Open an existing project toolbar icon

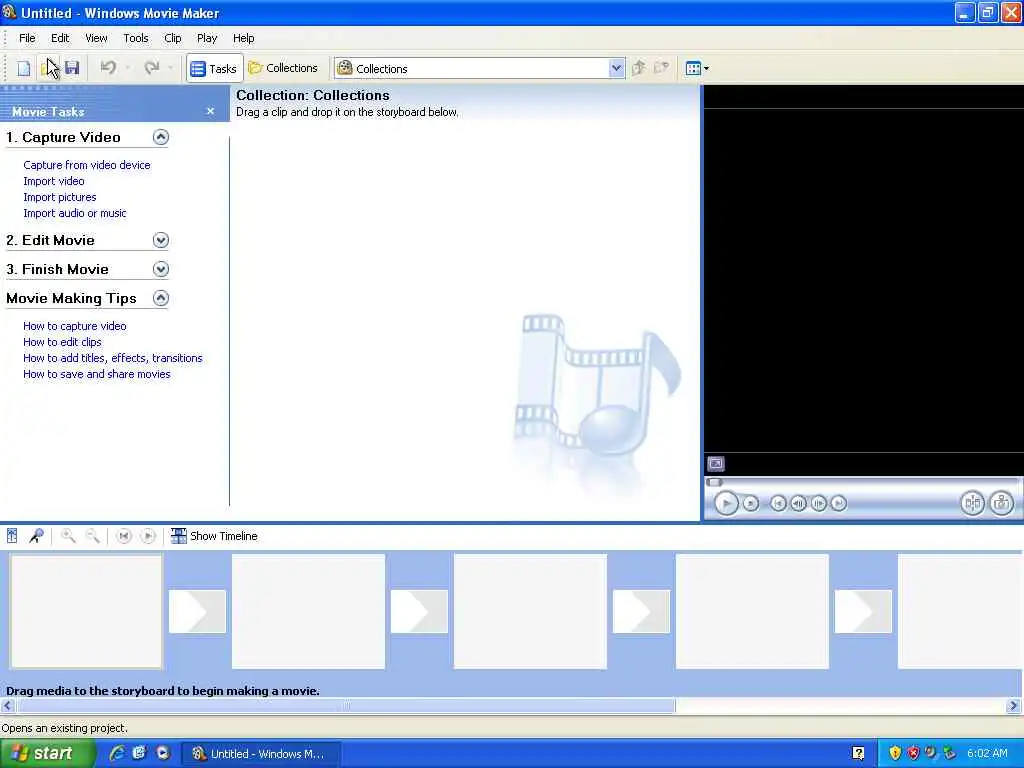pyautogui.click(x=48, y=68)
